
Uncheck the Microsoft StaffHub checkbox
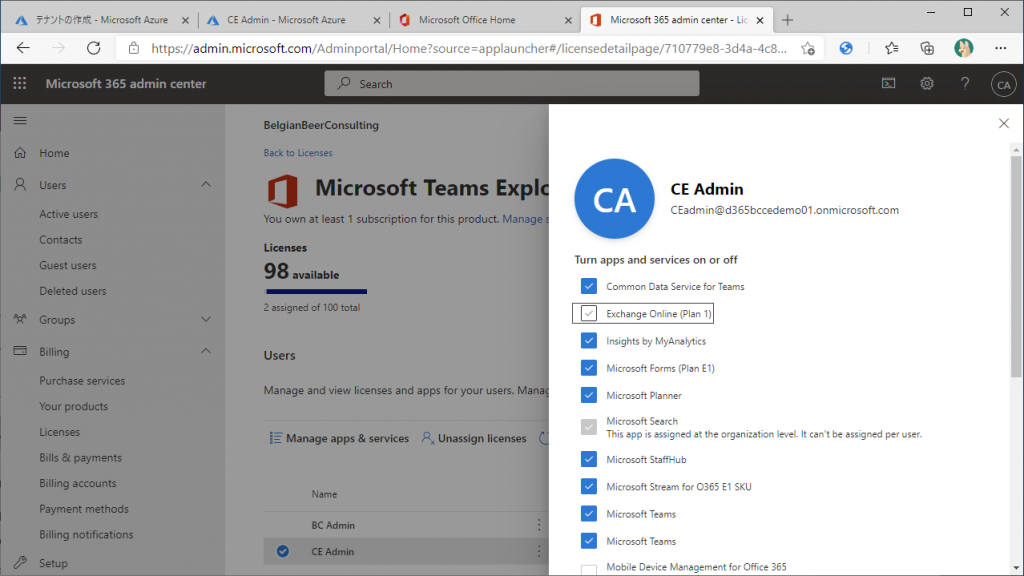pyautogui.click(x=588, y=459)
